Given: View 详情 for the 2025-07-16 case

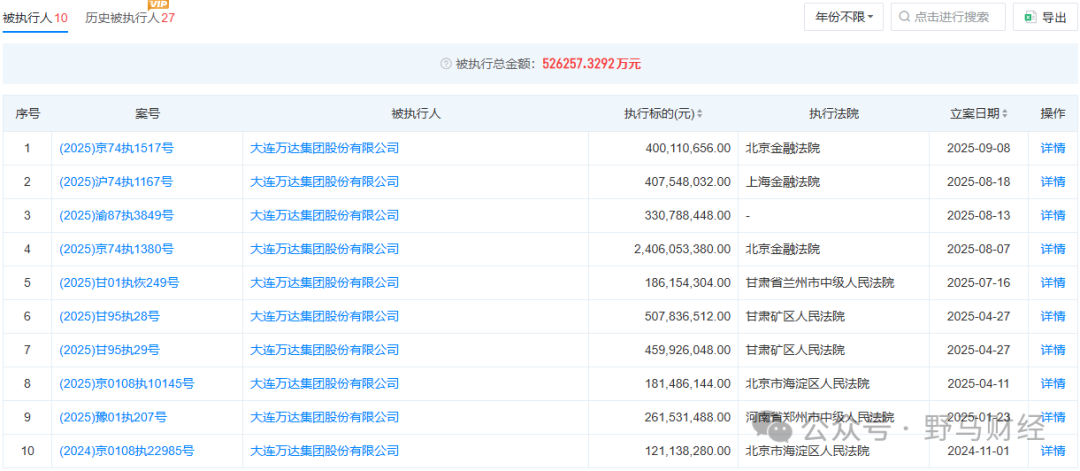Looking at the screenshot, I should (x=1053, y=283).
